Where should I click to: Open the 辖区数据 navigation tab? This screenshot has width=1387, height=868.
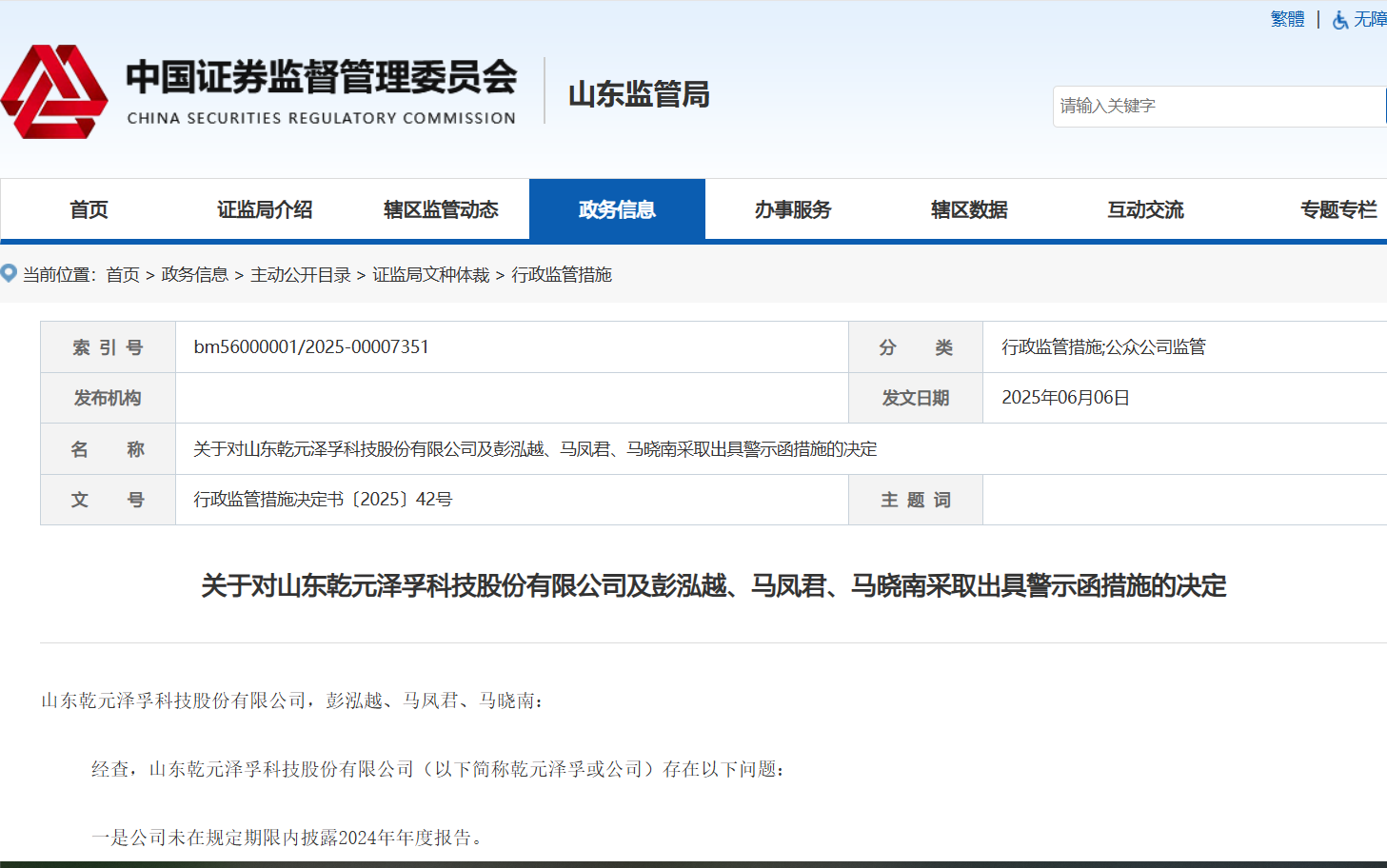tap(969, 209)
